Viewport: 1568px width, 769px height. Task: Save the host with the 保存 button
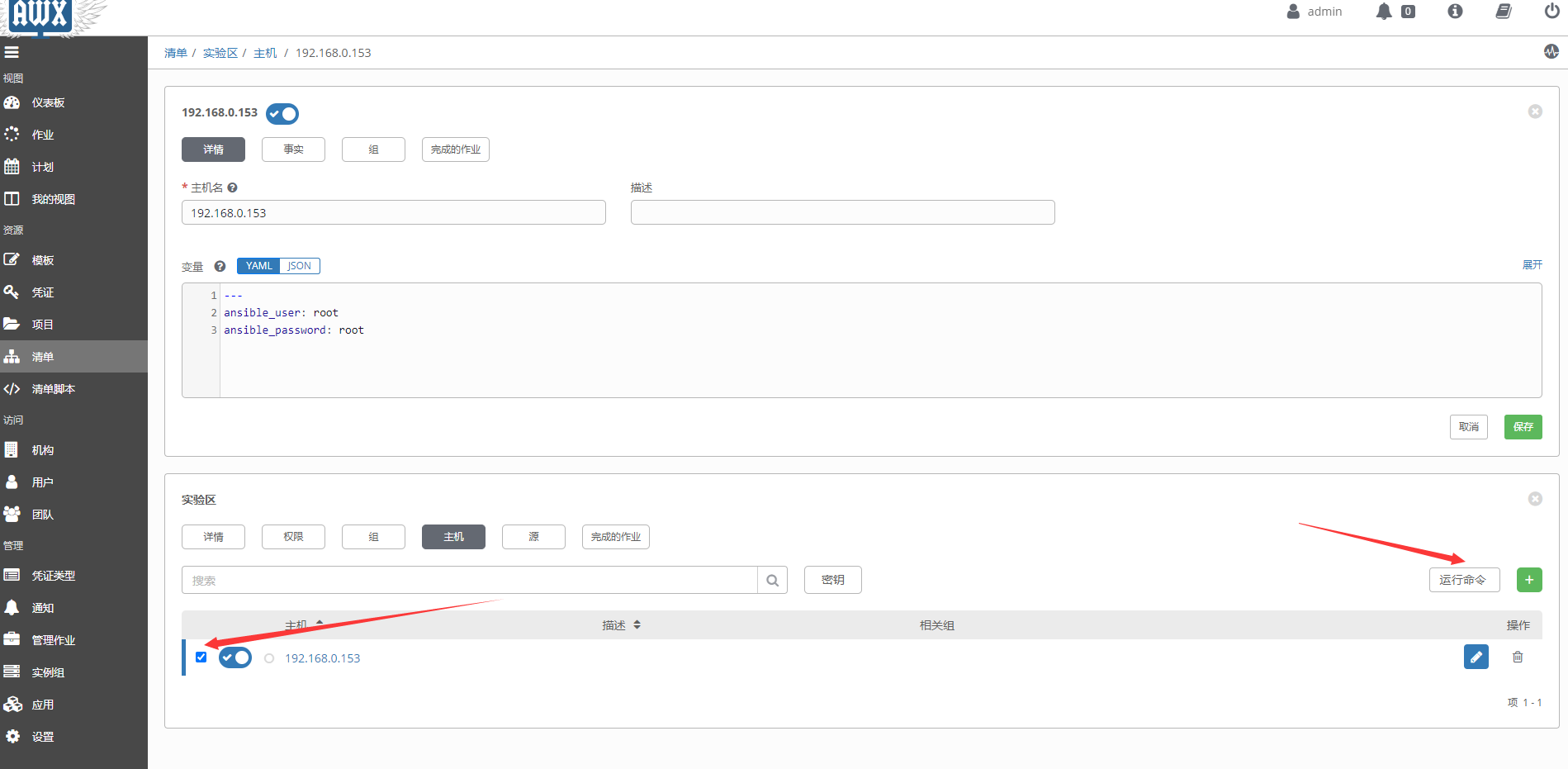pyautogui.click(x=1523, y=427)
